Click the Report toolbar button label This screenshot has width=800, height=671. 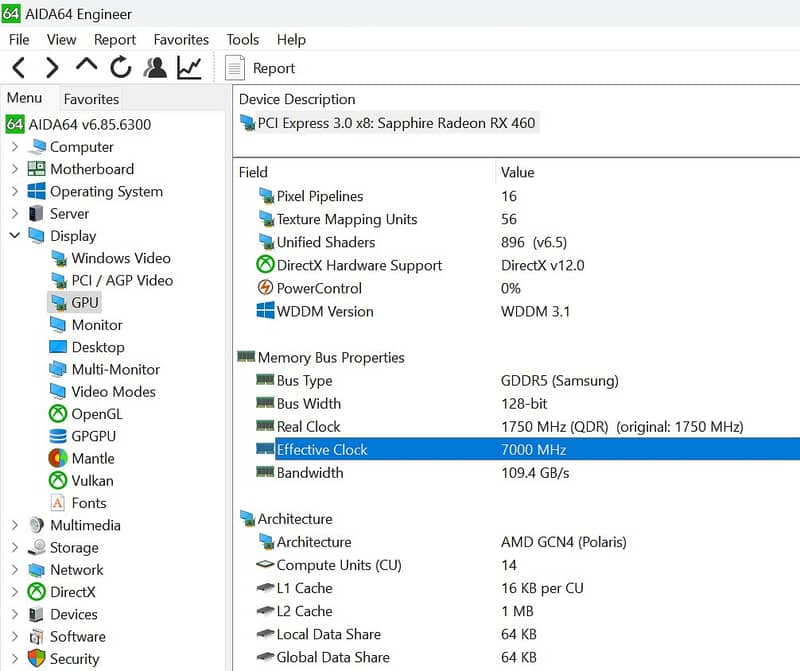(274, 68)
